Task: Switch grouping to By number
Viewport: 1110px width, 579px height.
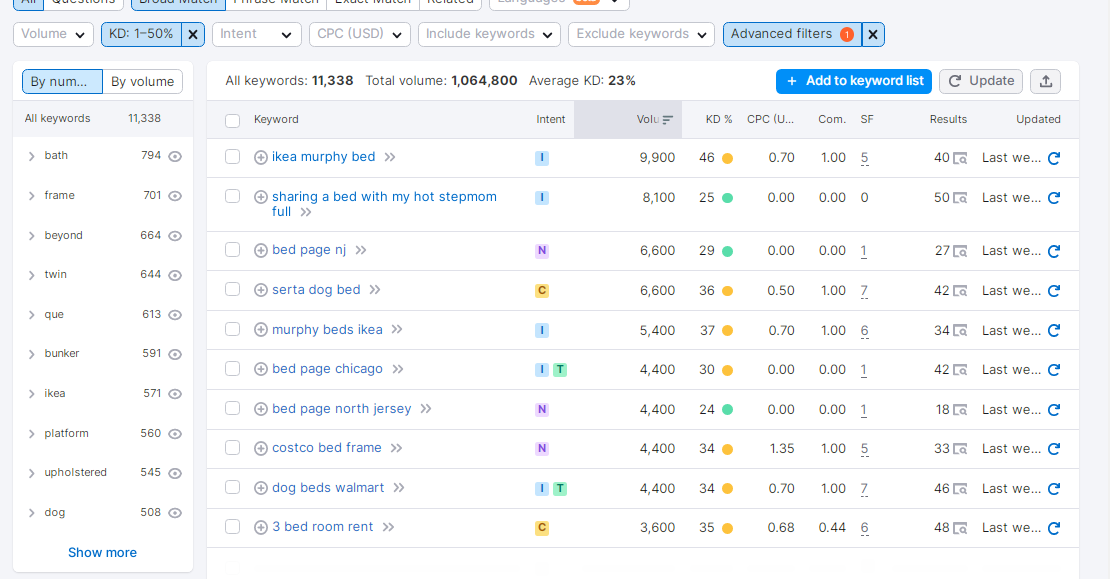Action: [x=62, y=81]
